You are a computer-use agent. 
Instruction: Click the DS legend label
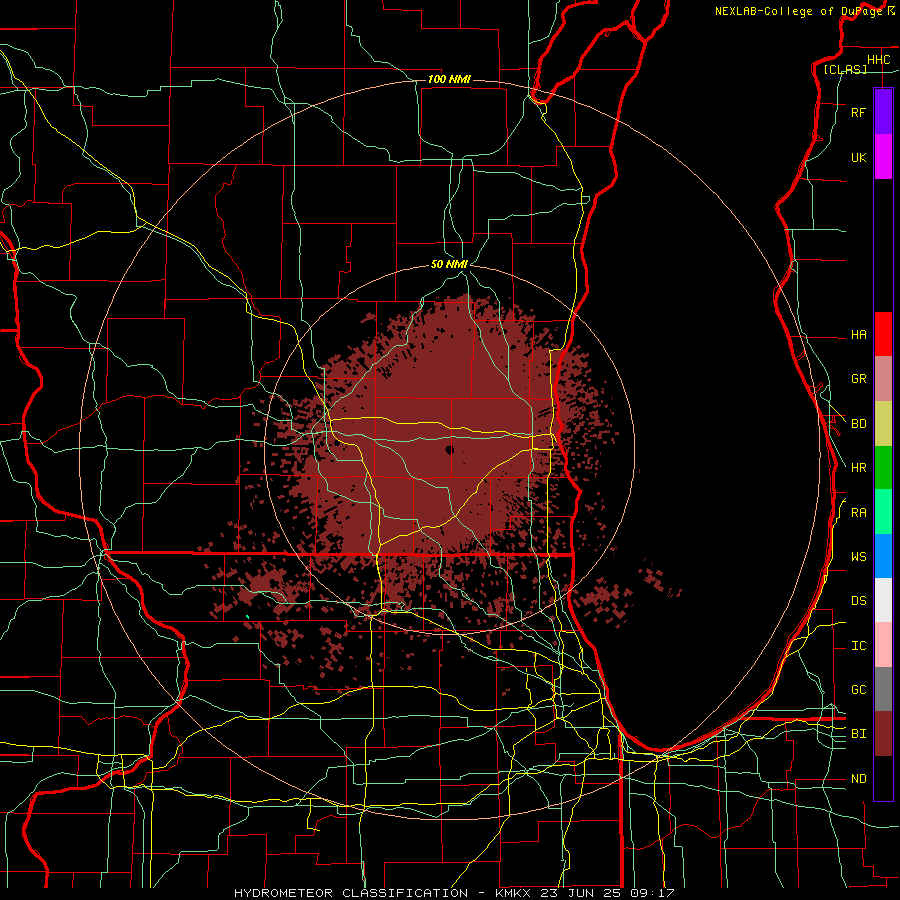(858, 601)
